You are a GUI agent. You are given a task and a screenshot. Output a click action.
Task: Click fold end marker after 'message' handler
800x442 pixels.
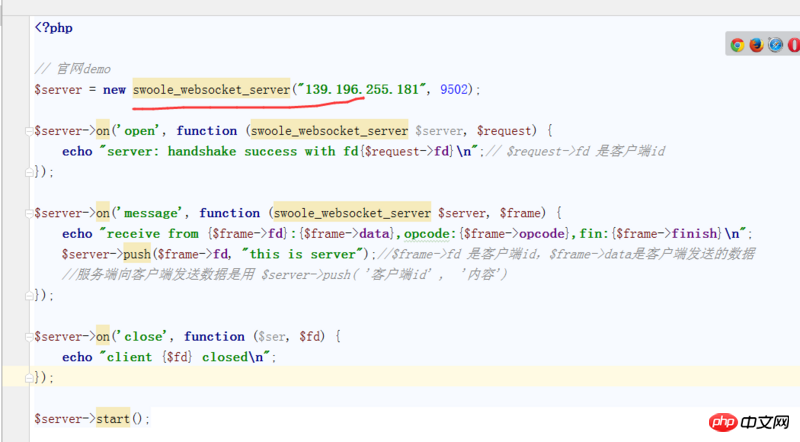pos(29,296)
